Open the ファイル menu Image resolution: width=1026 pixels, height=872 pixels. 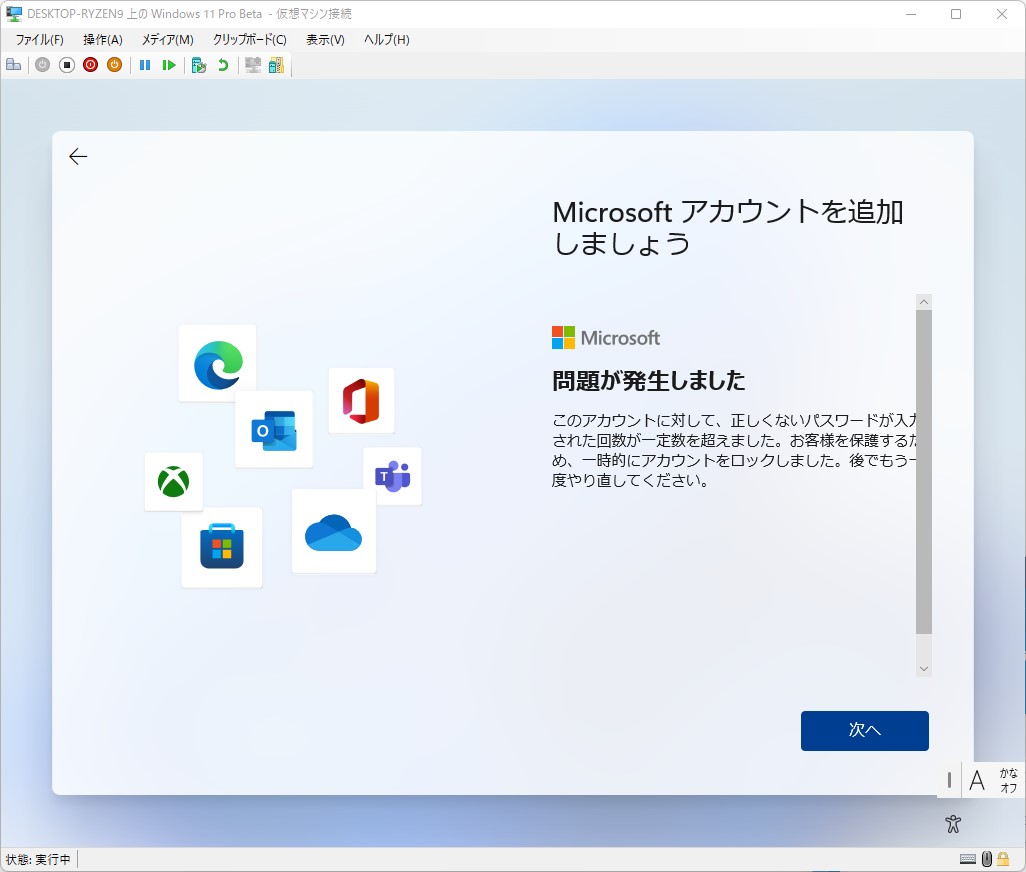[x=36, y=40]
